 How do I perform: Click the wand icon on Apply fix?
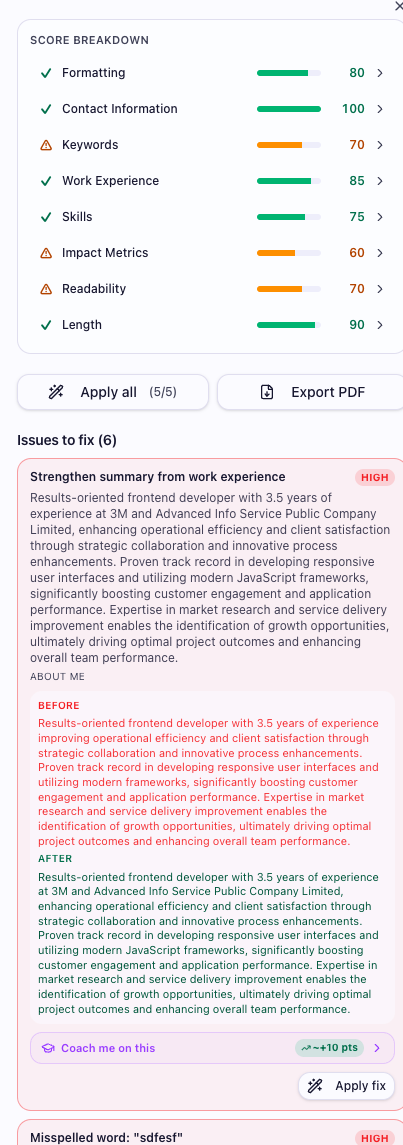(315, 1086)
